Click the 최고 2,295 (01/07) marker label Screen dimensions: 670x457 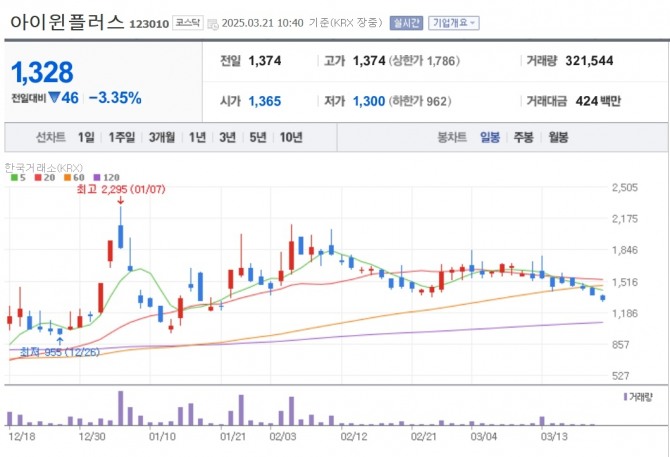(x=121, y=189)
